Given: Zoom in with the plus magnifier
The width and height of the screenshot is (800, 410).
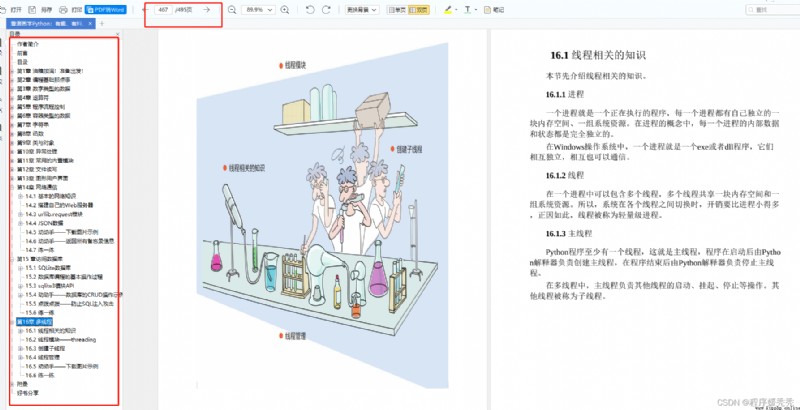Looking at the screenshot, I should click(285, 10).
